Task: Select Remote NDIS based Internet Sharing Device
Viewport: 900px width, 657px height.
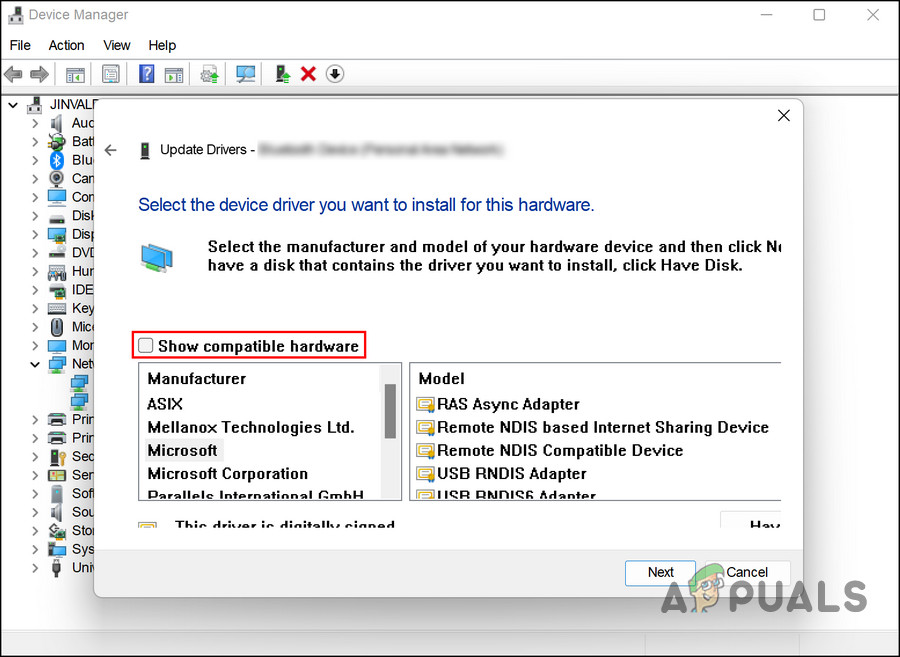Action: click(592, 427)
